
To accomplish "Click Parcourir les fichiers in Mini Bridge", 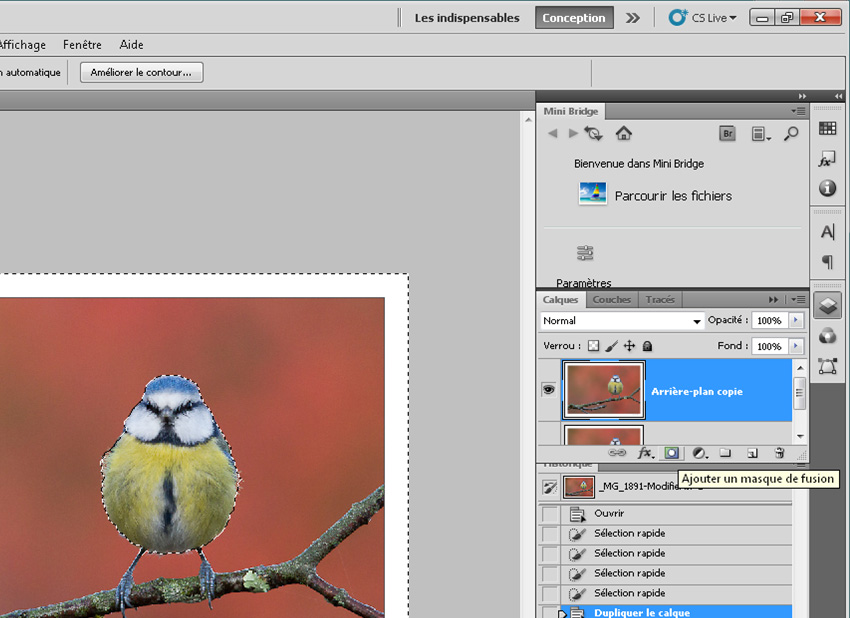I will [x=672, y=196].
